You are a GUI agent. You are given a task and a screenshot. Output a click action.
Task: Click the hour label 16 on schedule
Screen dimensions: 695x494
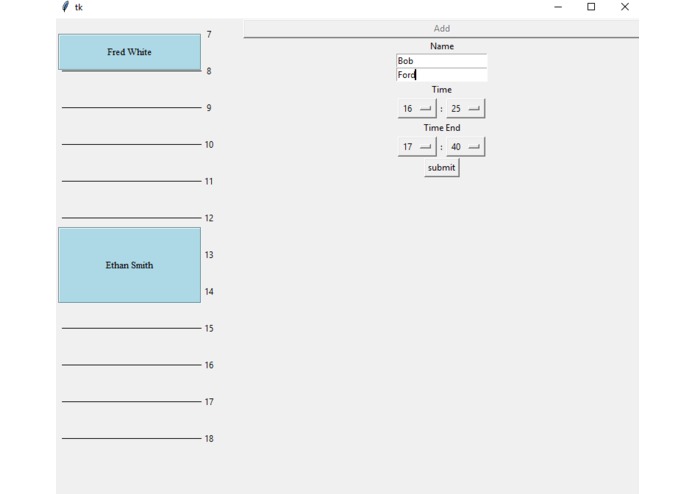(209, 365)
